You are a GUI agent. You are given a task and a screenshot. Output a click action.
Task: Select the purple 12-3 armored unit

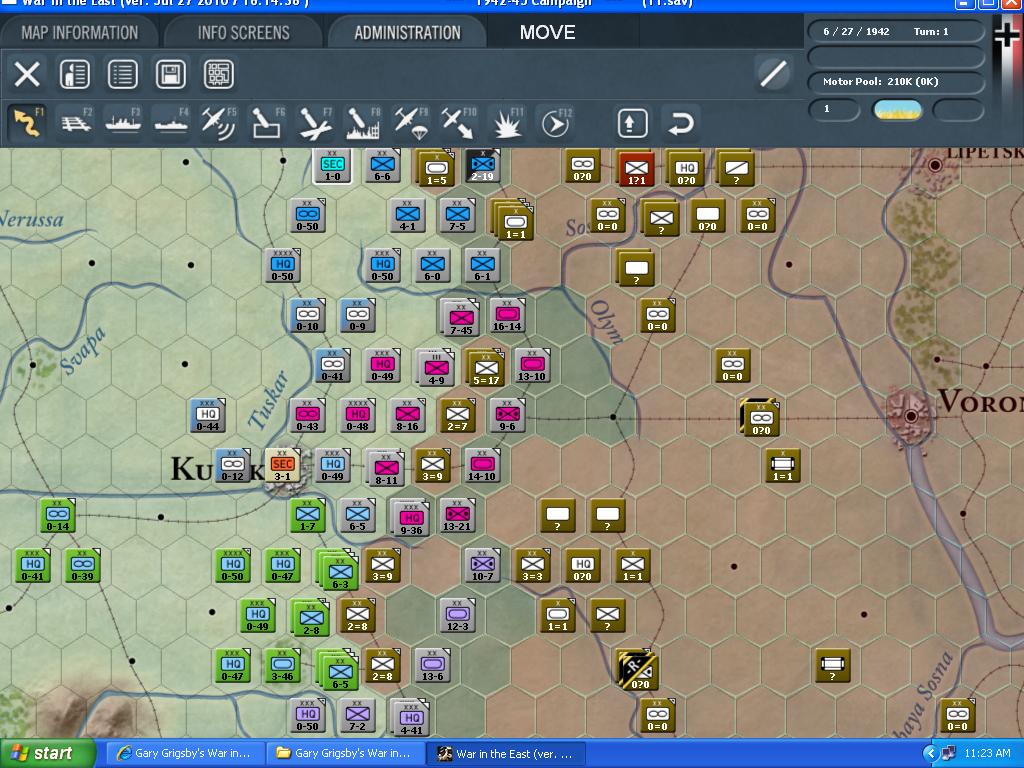point(457,615)
